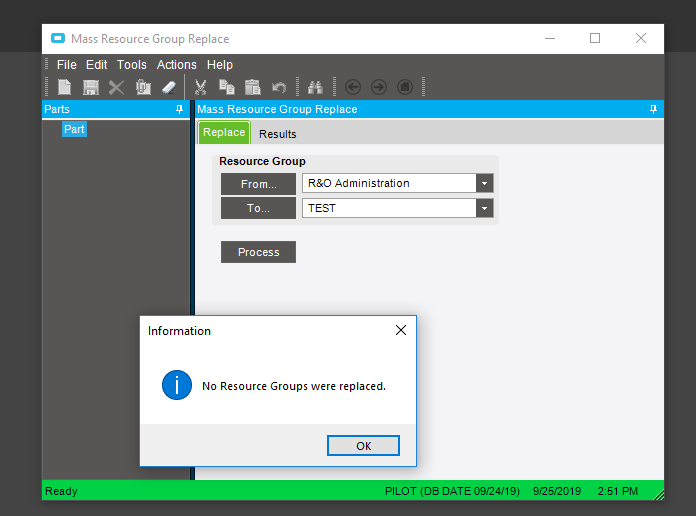Screen dimensions: 696x516
Task: Expand the To resource group dropdown arrow
Action: click(484, 208)
